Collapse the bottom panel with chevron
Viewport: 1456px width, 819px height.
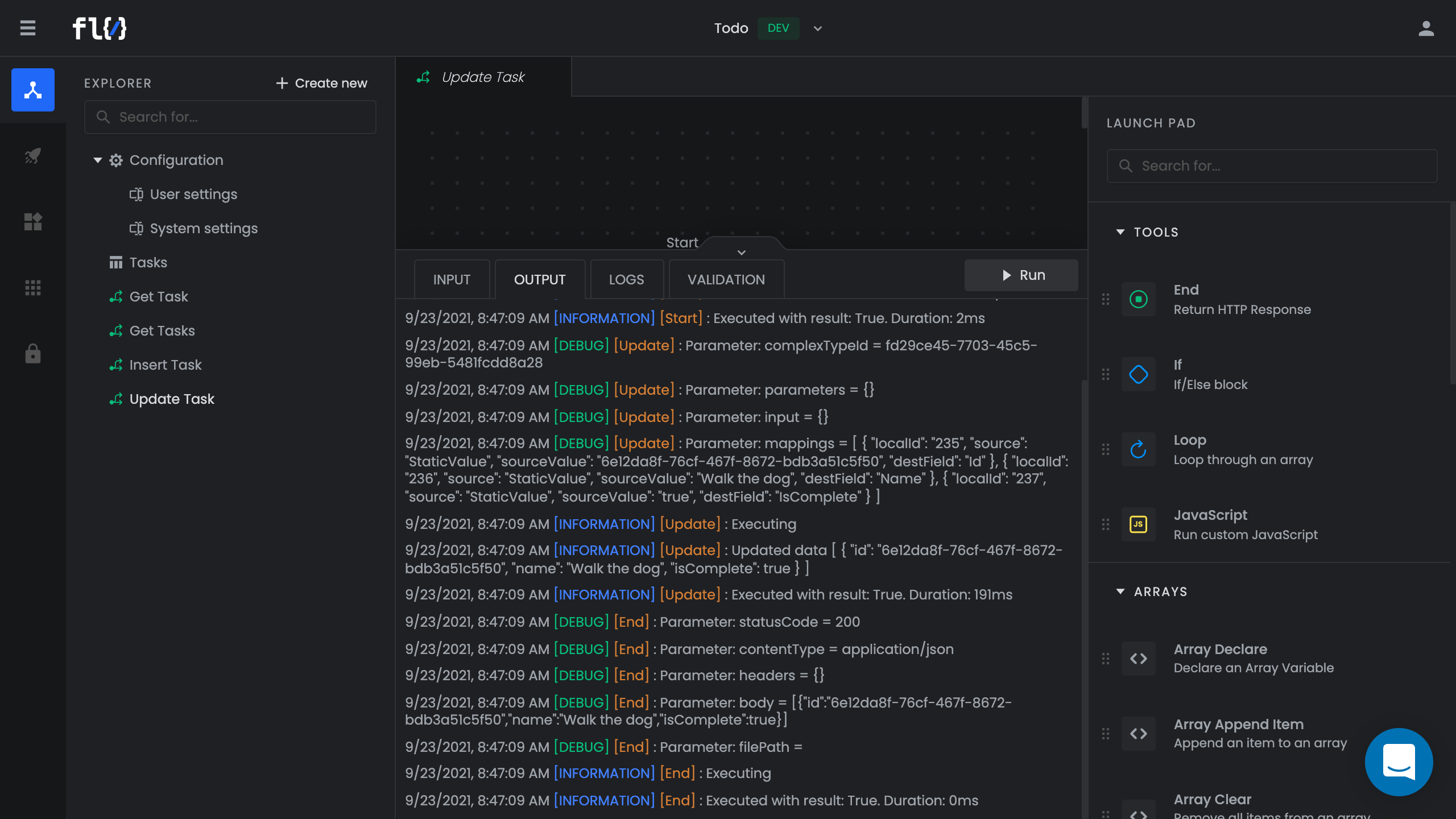[x=742, y=252]
